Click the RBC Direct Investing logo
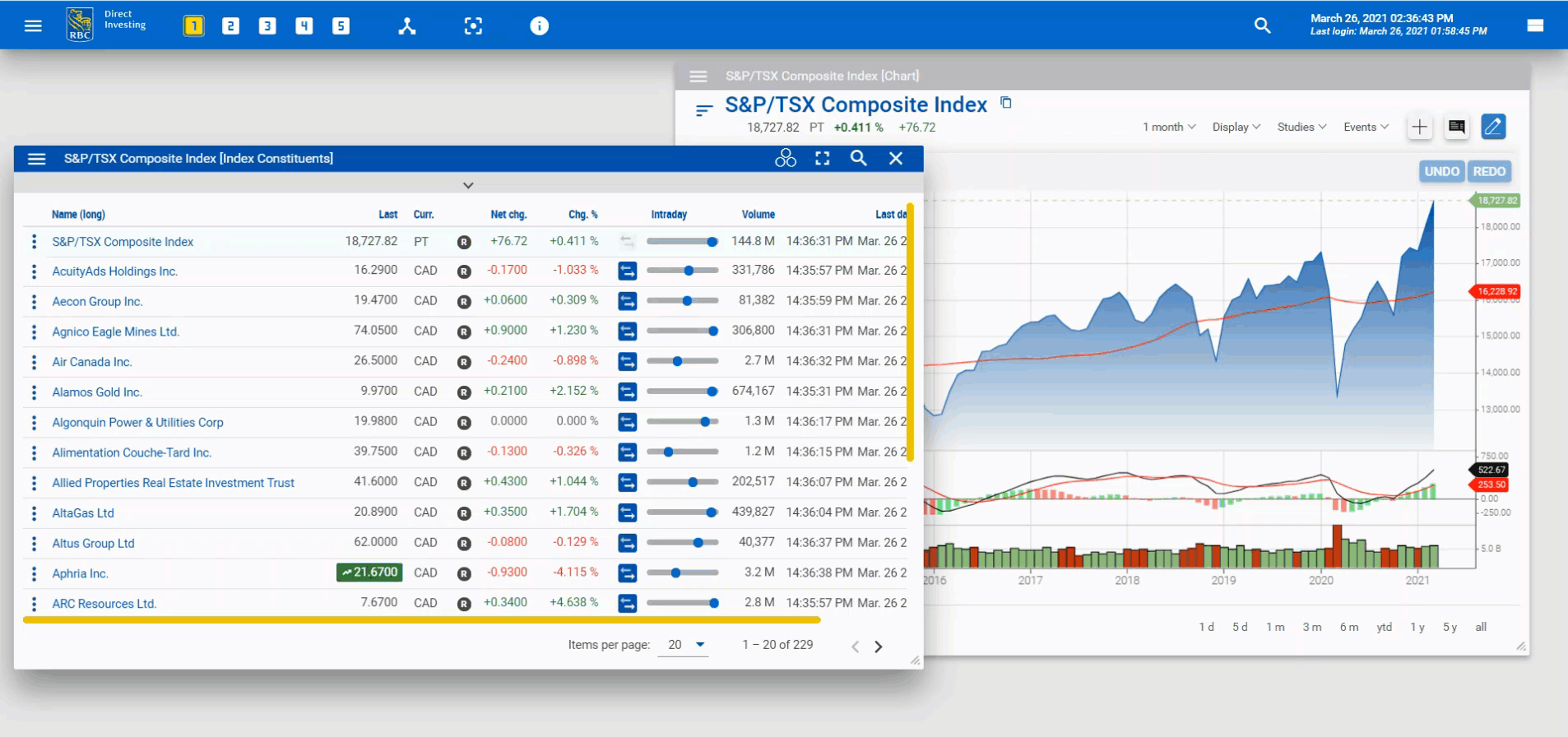The image size is (1568, 737). tap(106, 25)
